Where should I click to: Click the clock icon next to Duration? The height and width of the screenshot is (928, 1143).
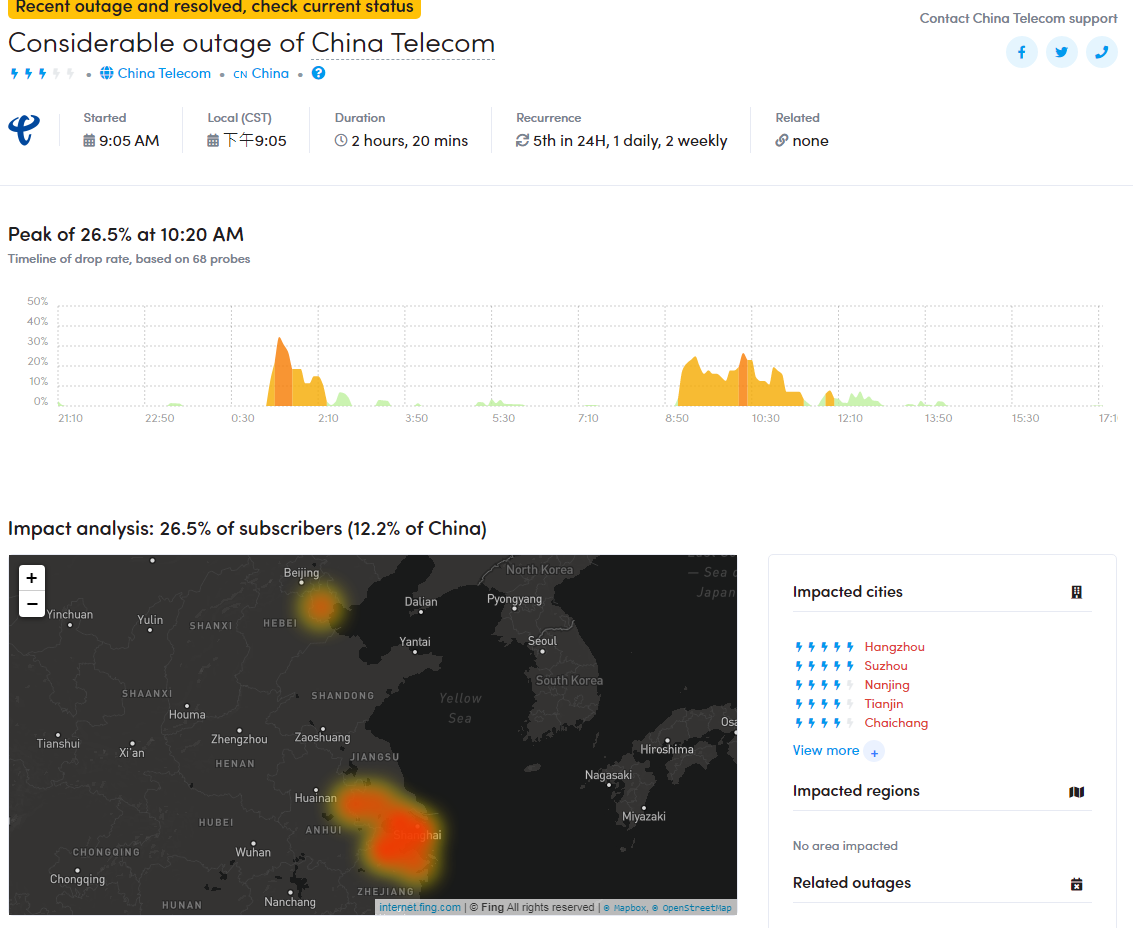(x=340, y=141)
